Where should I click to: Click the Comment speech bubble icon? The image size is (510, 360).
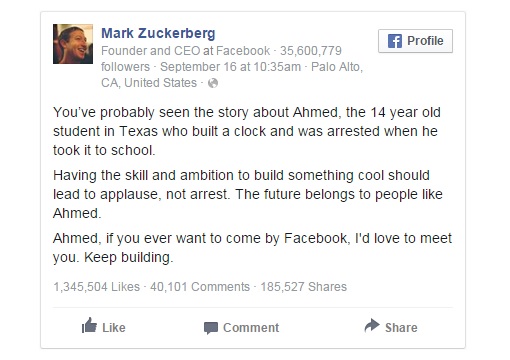[211, 328]
